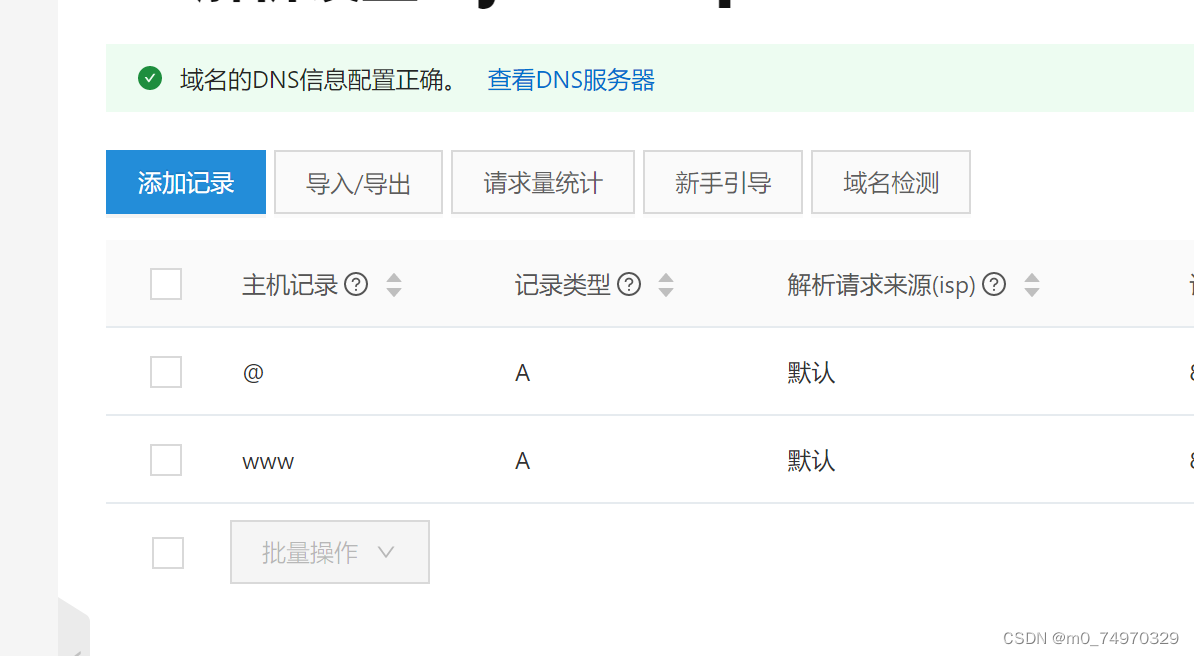Open the 导入/导出 option
Image resolution: width=1194 pixels, height=656 pixels.
click(358, 182)
